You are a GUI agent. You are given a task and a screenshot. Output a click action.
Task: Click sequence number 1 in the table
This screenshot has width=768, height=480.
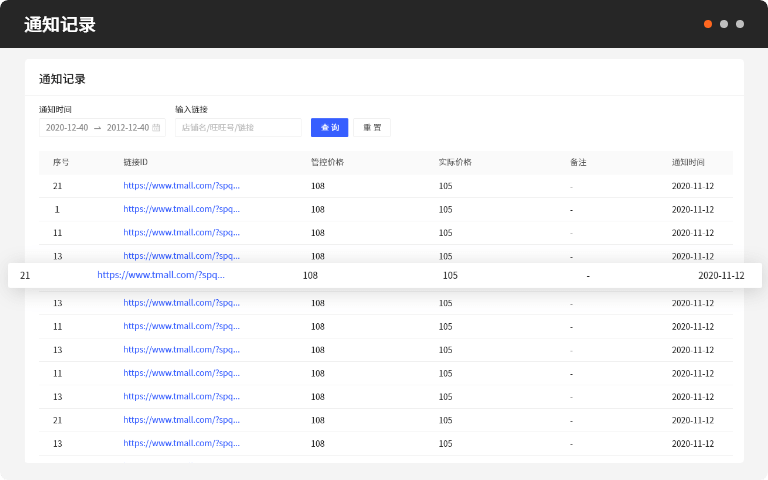[57, 210]
